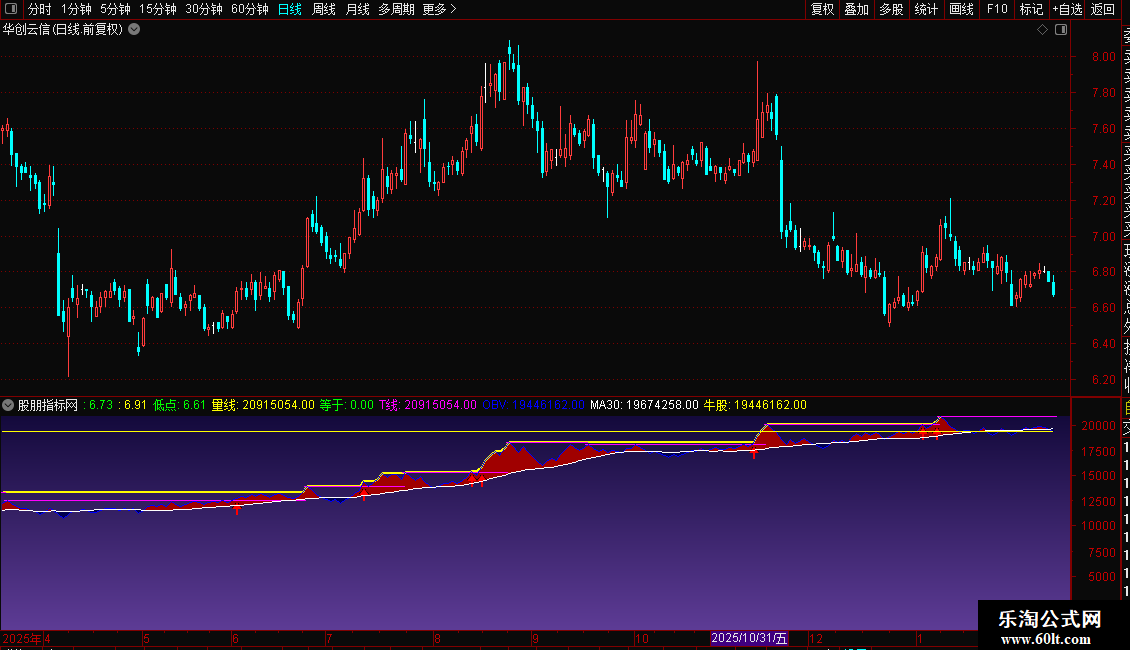Viewport: 1130px width, 650px height.
Task: Click the 叠加 overlay button
Action: click(857, 9)
